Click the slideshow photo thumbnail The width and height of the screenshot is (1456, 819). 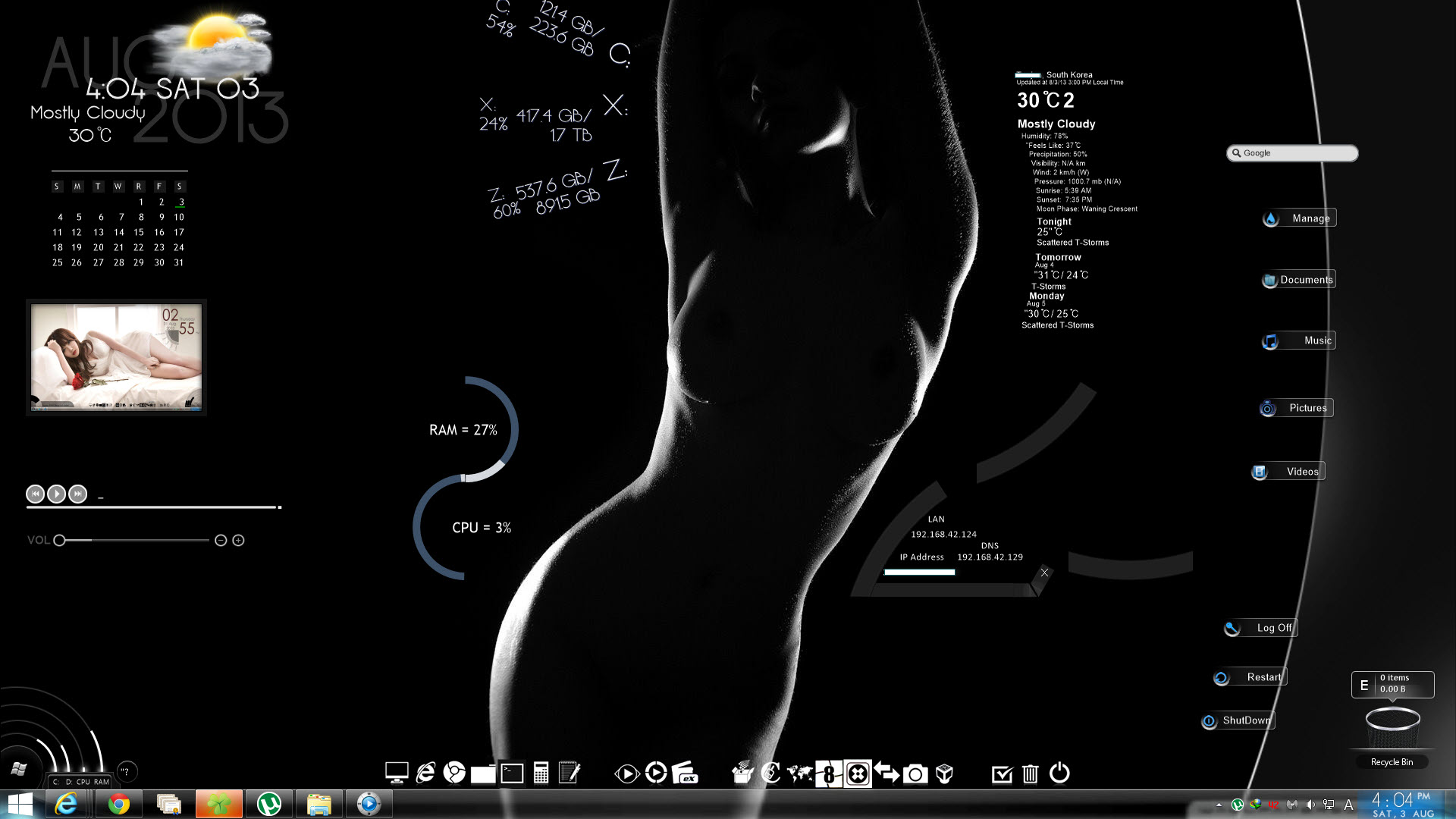coord(116,357)
